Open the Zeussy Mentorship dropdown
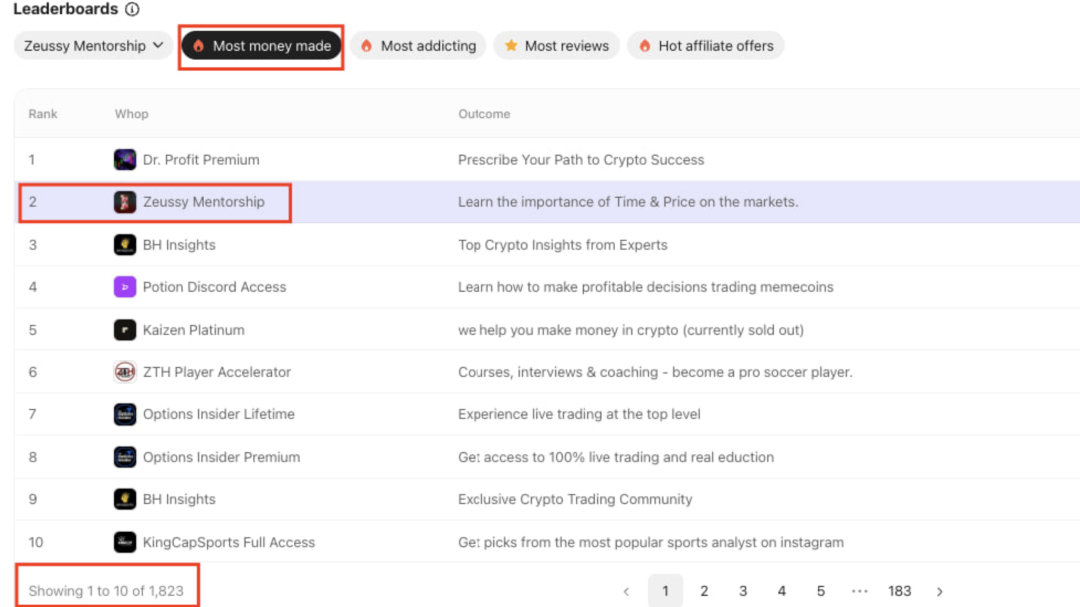The height and width of the screenshot is (607, 1080). pyautogui.click(x=94, y=46)
